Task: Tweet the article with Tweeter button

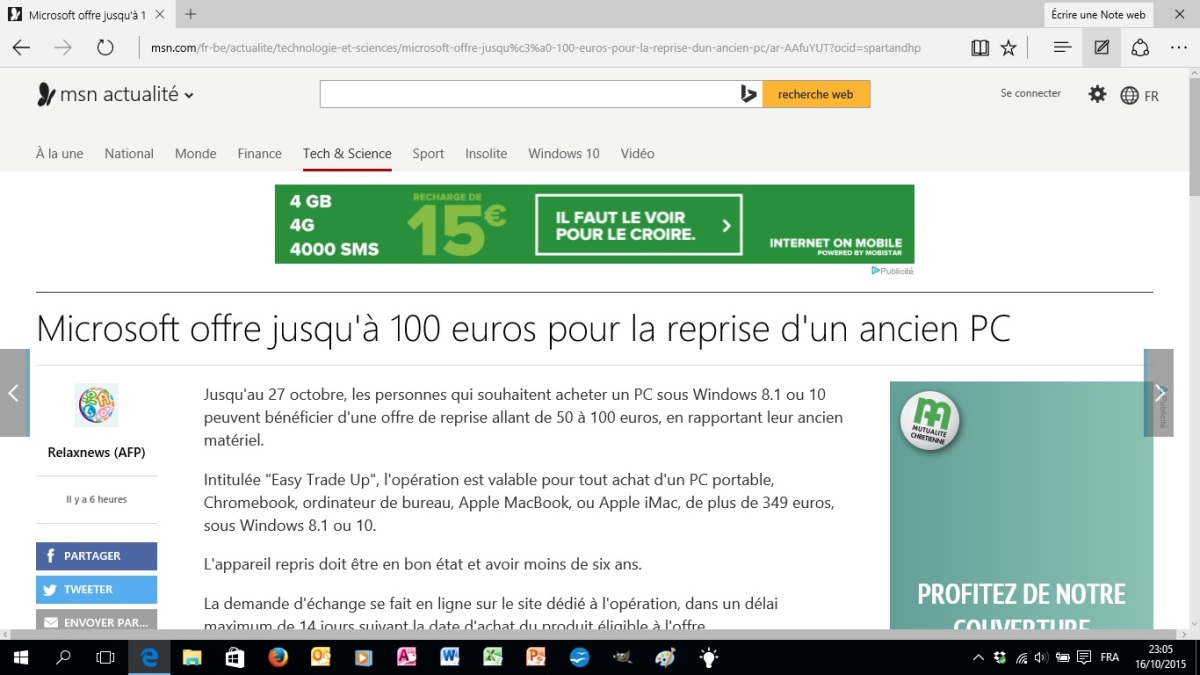Action: (x=96, y=590)
